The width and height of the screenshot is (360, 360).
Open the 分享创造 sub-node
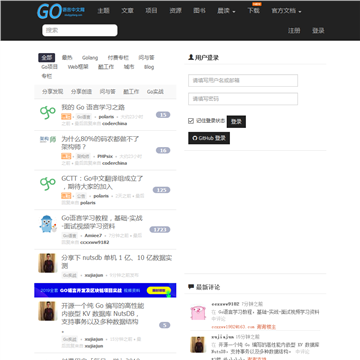(81, 92)
